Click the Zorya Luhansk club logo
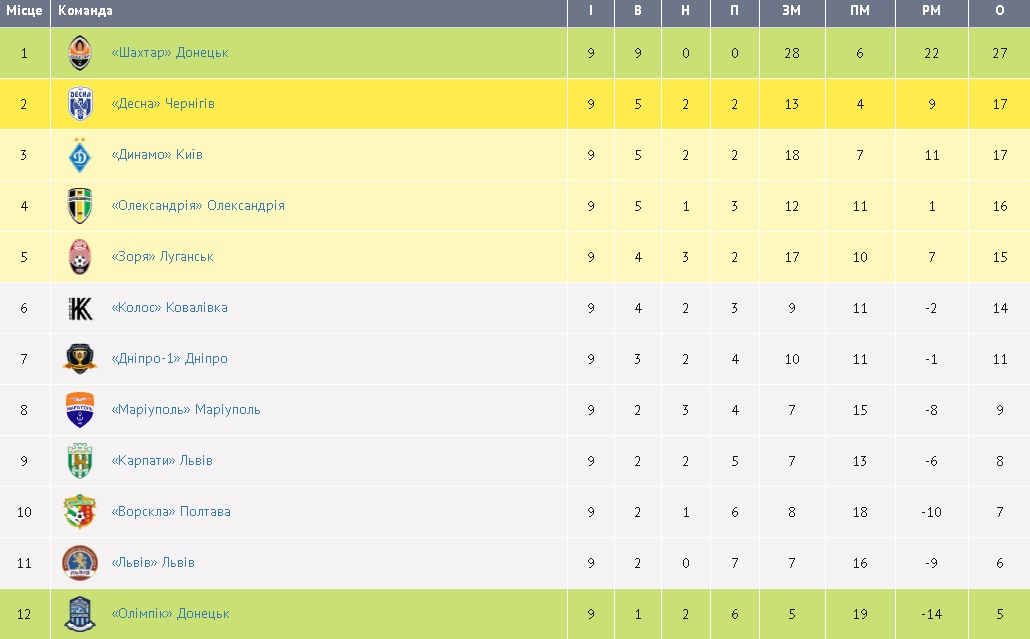The height and width of the screenshot is (639, 1030). tap(80, 257)
